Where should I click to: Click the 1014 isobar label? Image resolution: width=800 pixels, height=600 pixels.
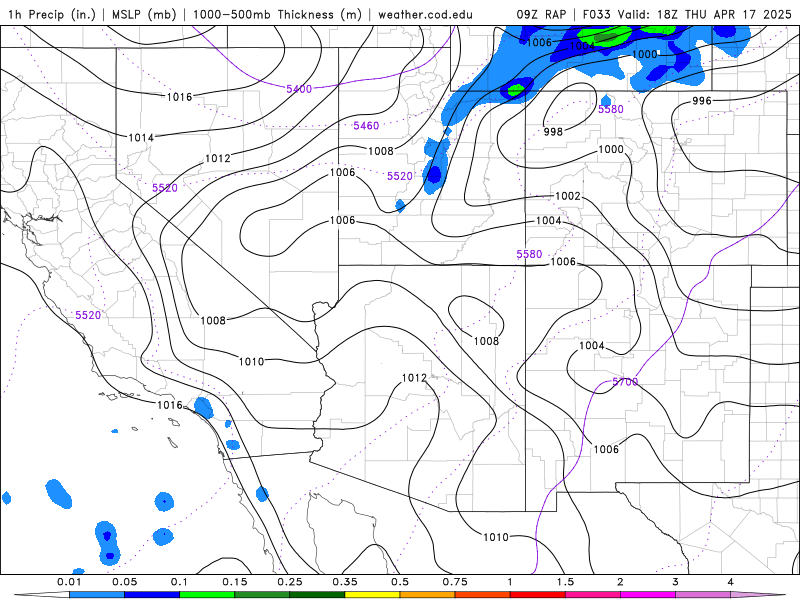point(141,137)
